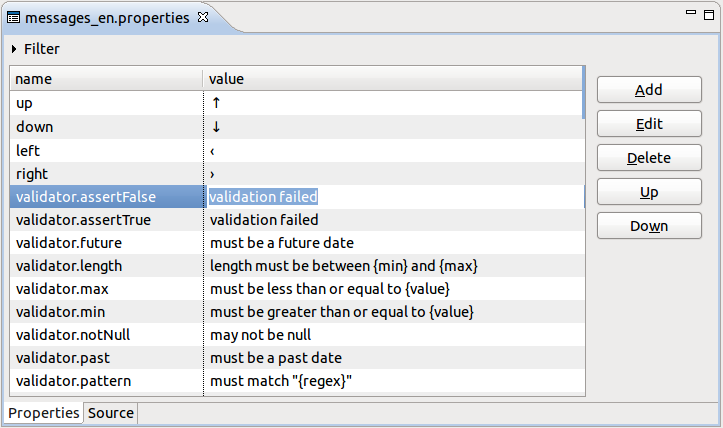The height and width of the screenshot is (428, 723).
Task: Close the messages_en.properties tab
Action: (203, 18)
